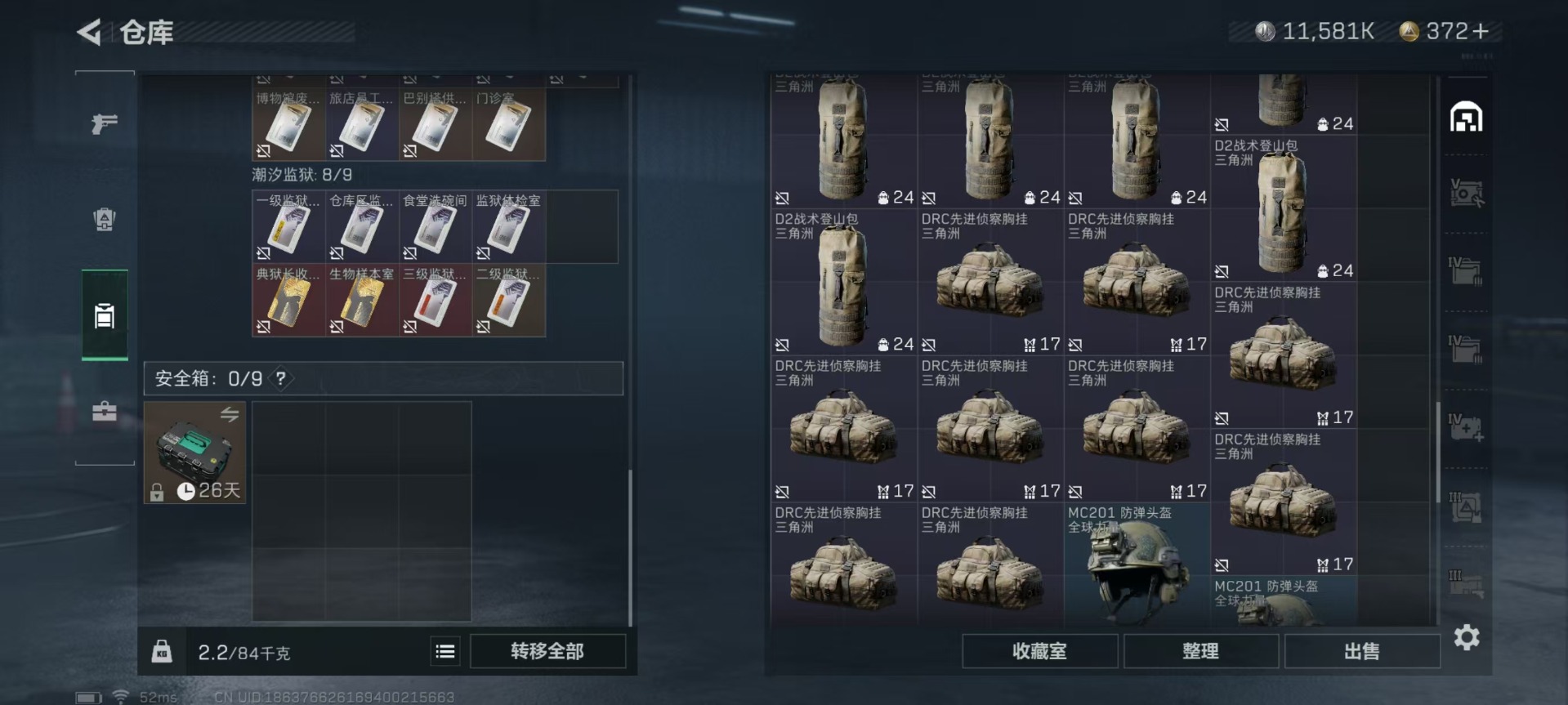Open the 收藏室 collection room
This screenshot has height=705, width=1568.
tap(1039, 651)
